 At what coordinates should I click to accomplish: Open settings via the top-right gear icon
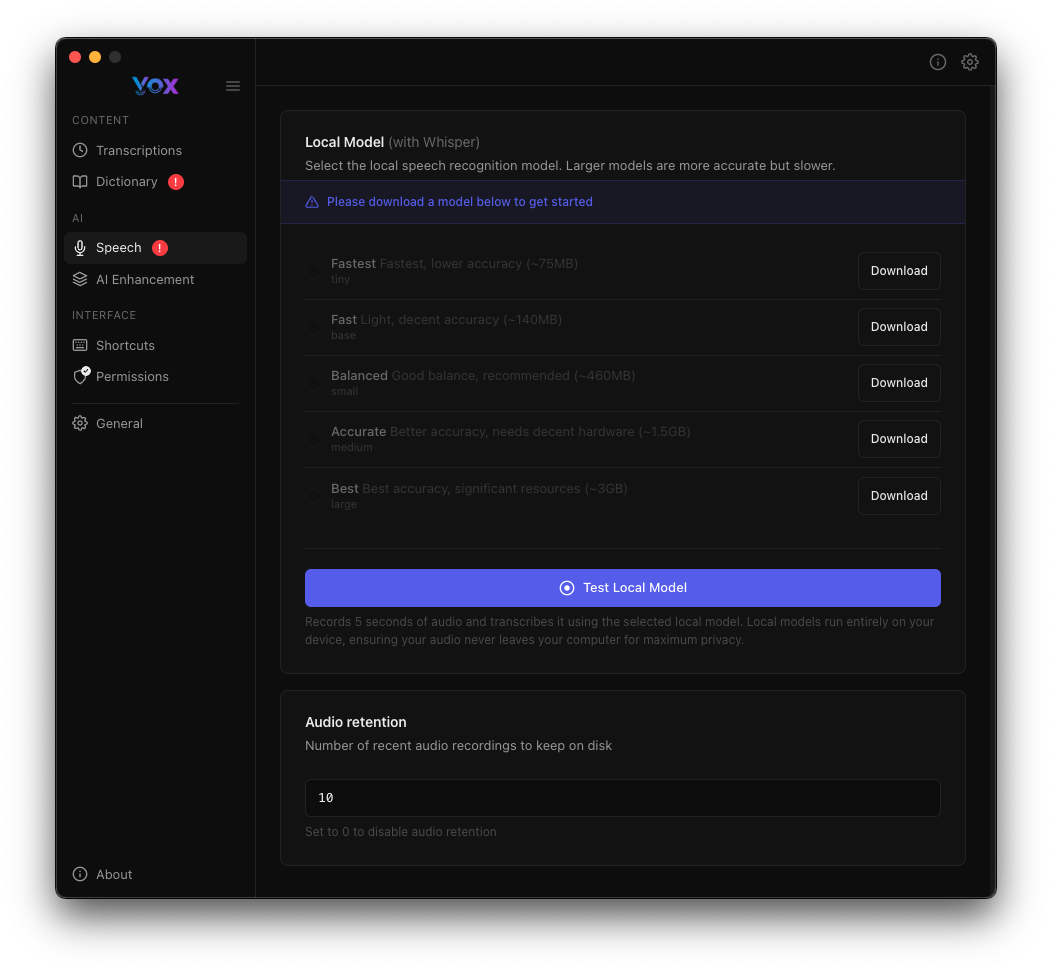click(x=969, y=62)
